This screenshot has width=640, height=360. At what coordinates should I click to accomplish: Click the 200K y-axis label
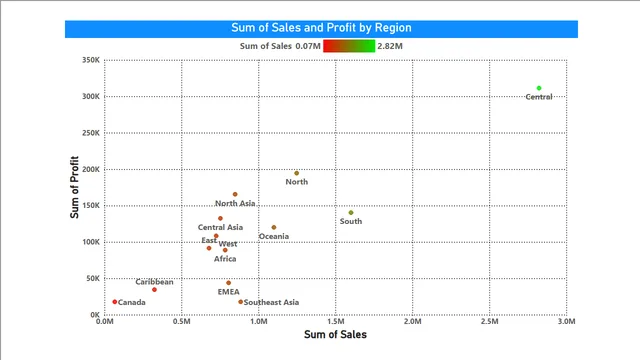click(x=91, y=169)
